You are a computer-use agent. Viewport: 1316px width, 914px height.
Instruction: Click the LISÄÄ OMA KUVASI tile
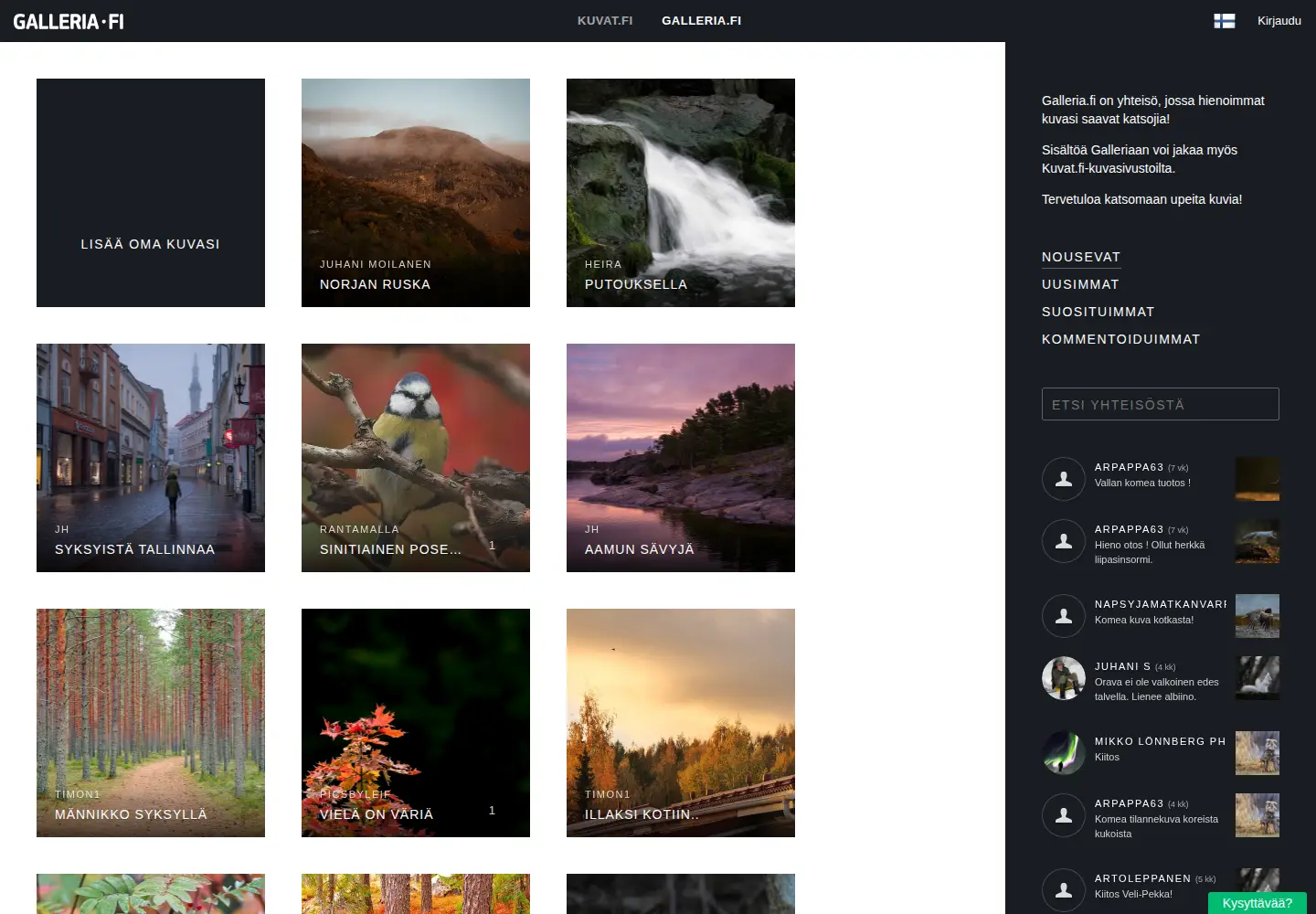151,193
